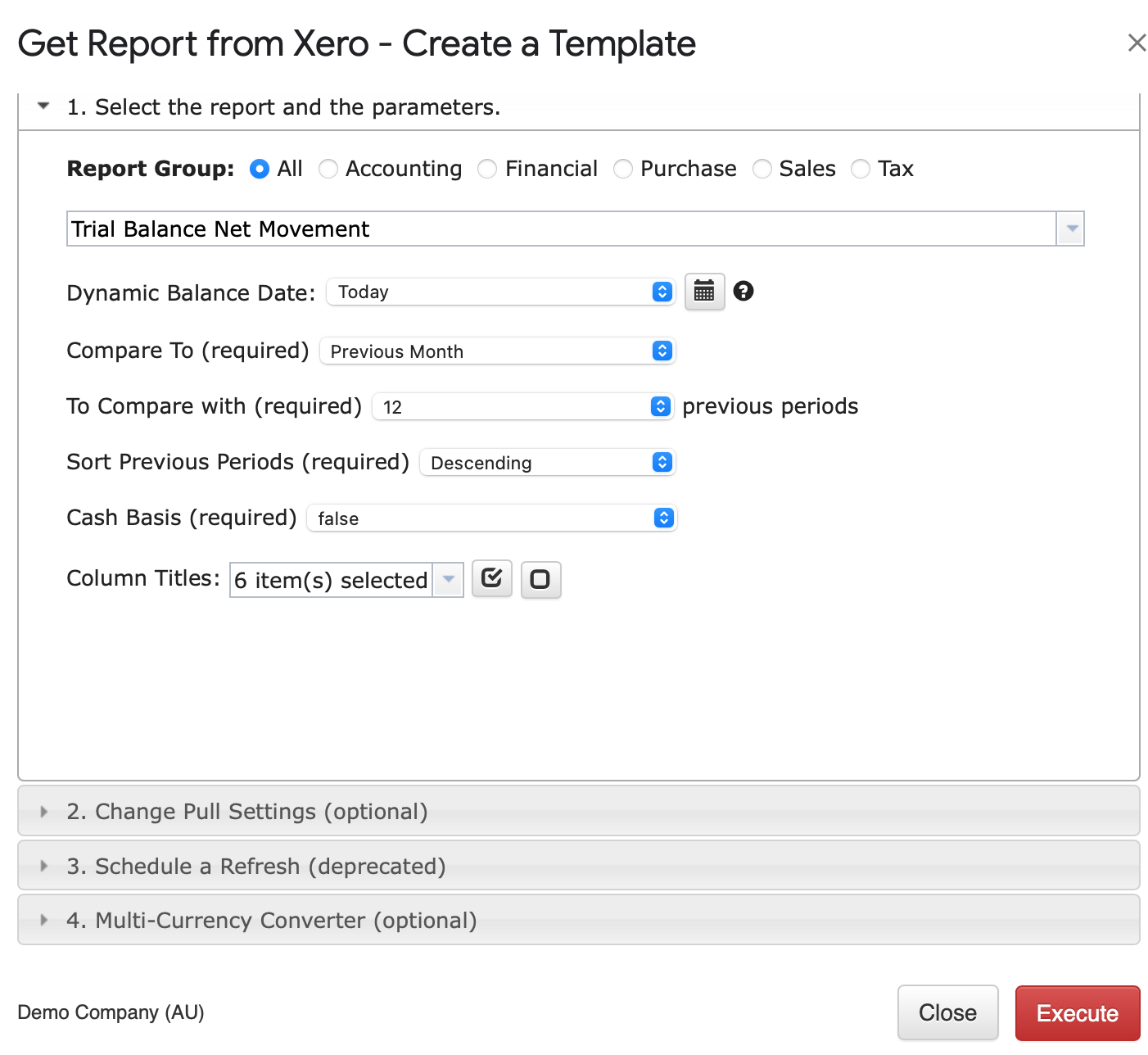Click the select all column titles icon

492,579
